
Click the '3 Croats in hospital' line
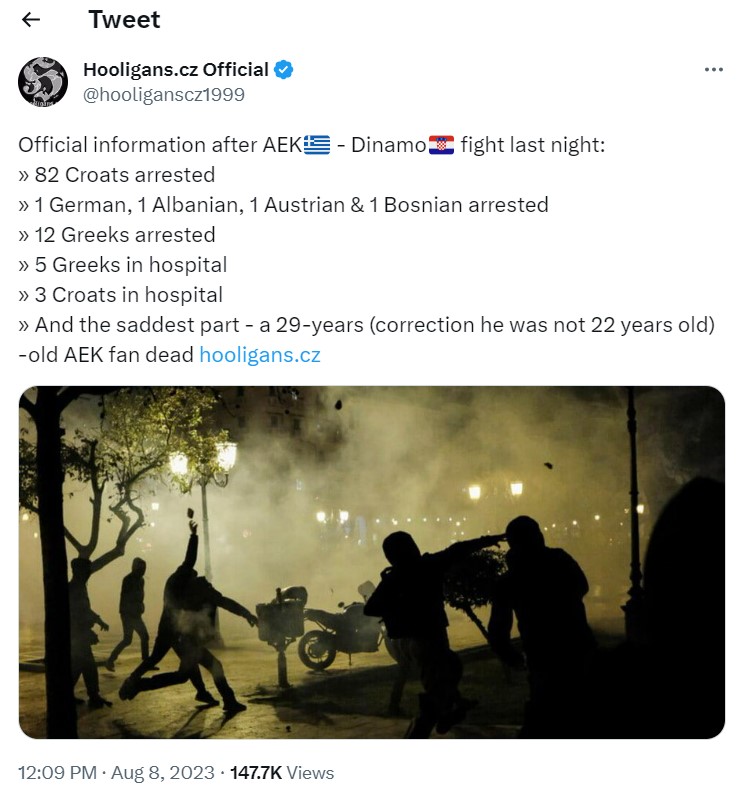(x=121, y=295)
